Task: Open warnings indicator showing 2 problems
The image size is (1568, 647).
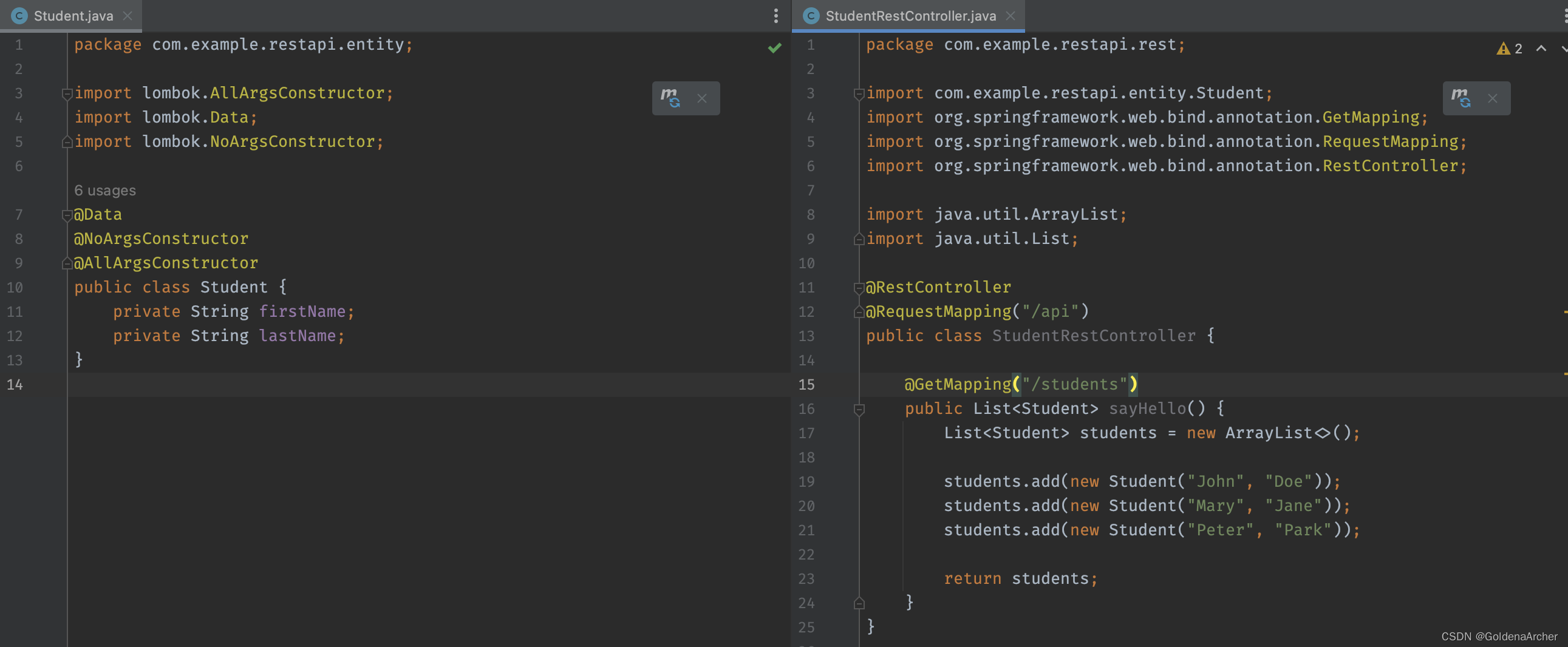Action: coord(1510,49)
